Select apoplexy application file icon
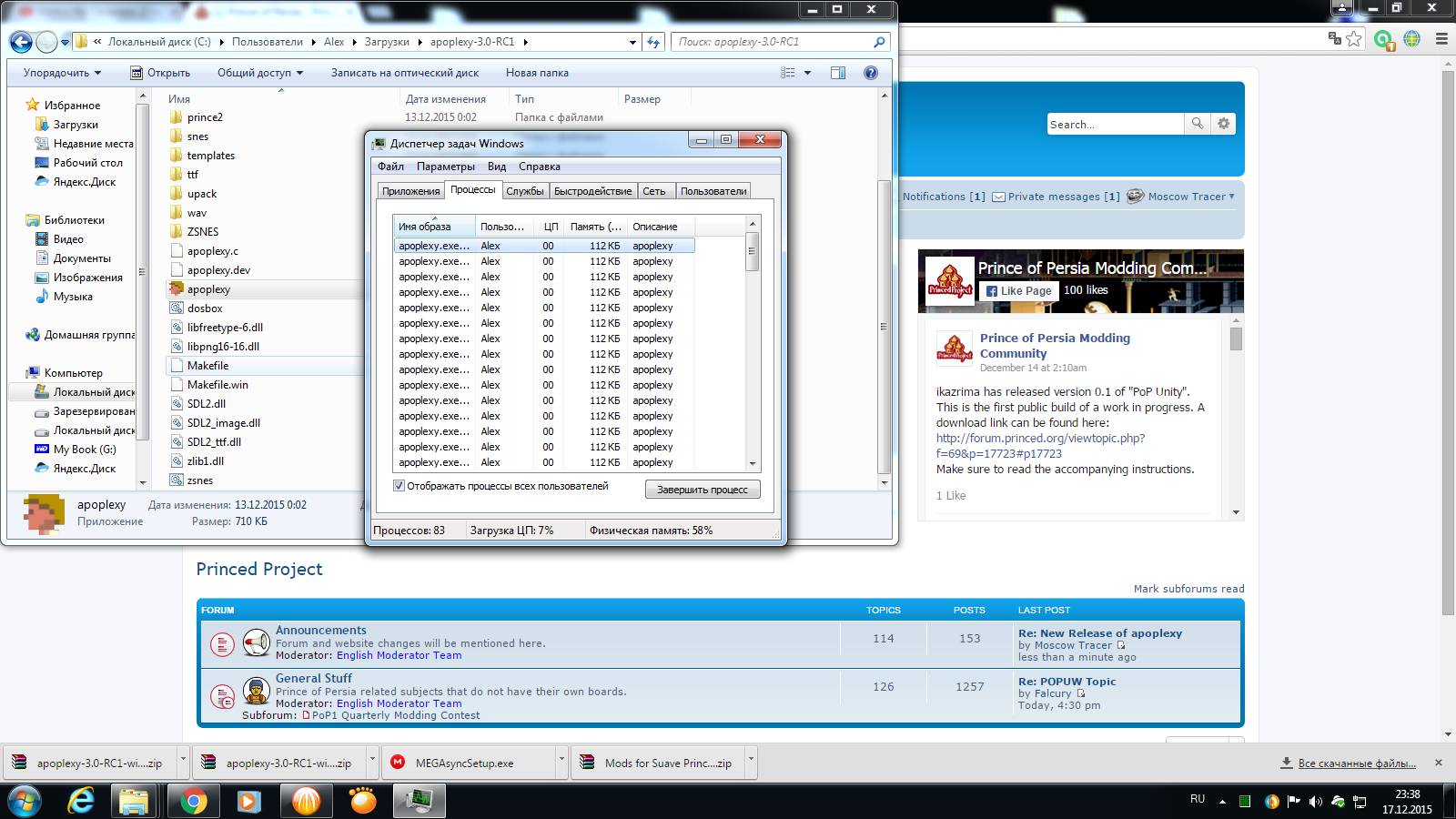This screenshot has width=1456, height=819. click(x=177, y=289)
